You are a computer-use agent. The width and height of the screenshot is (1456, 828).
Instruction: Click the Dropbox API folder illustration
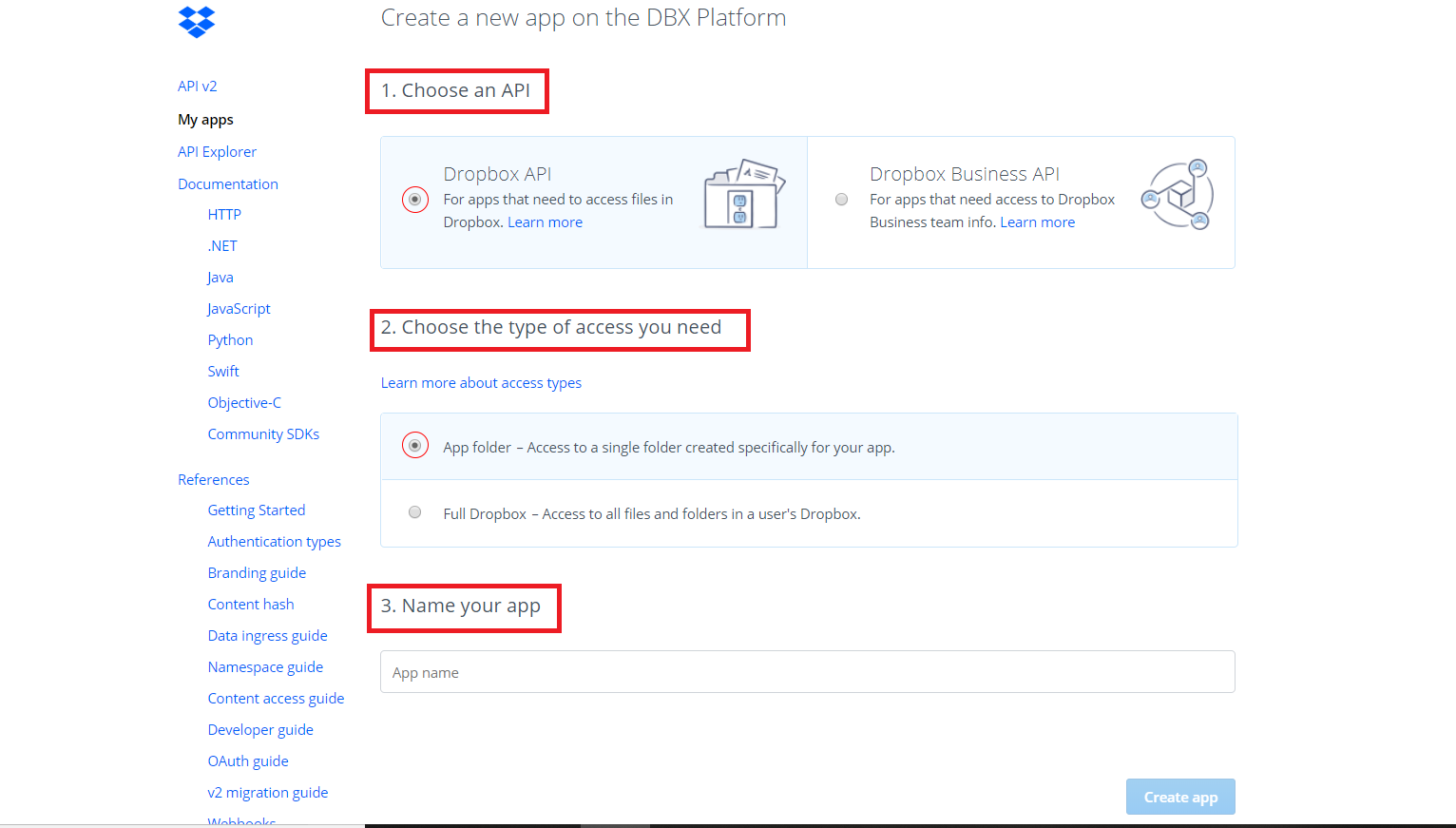(744, 195)
